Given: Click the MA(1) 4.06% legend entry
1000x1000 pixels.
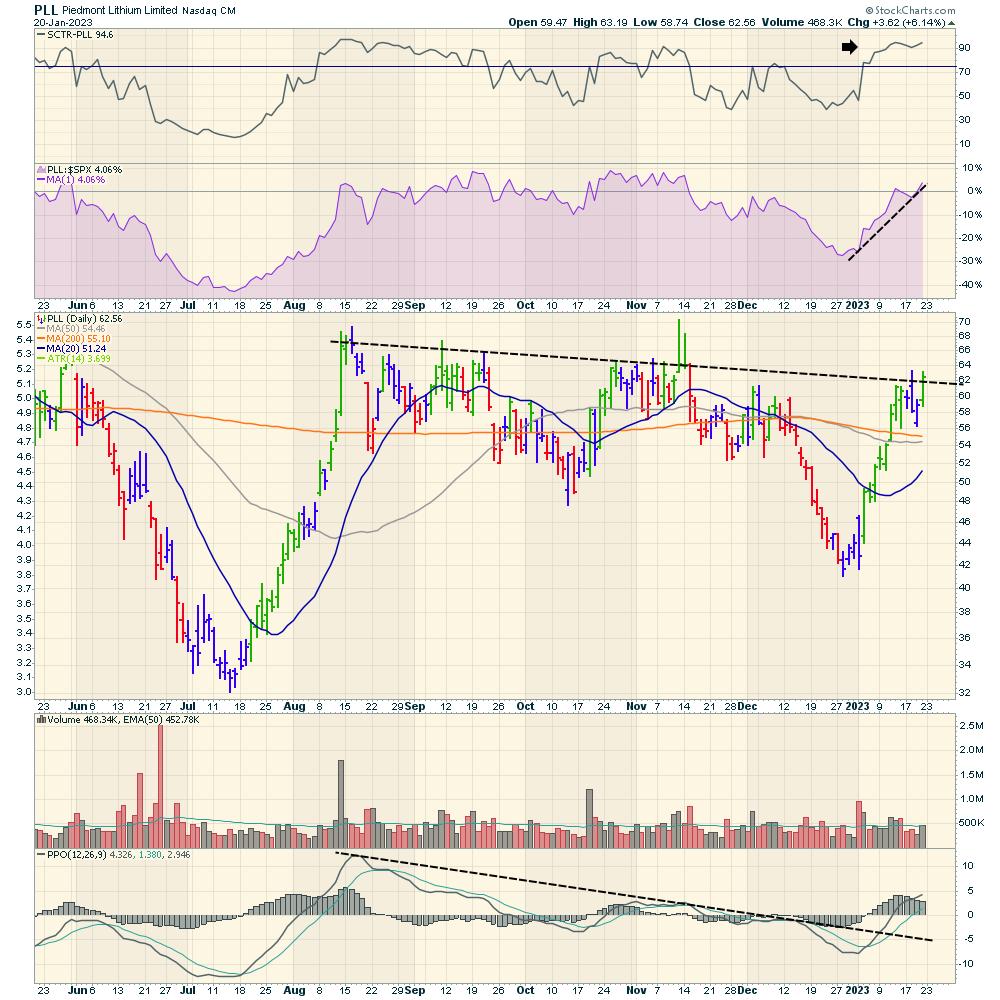Looking at the screenshot, I should [76, 180].
